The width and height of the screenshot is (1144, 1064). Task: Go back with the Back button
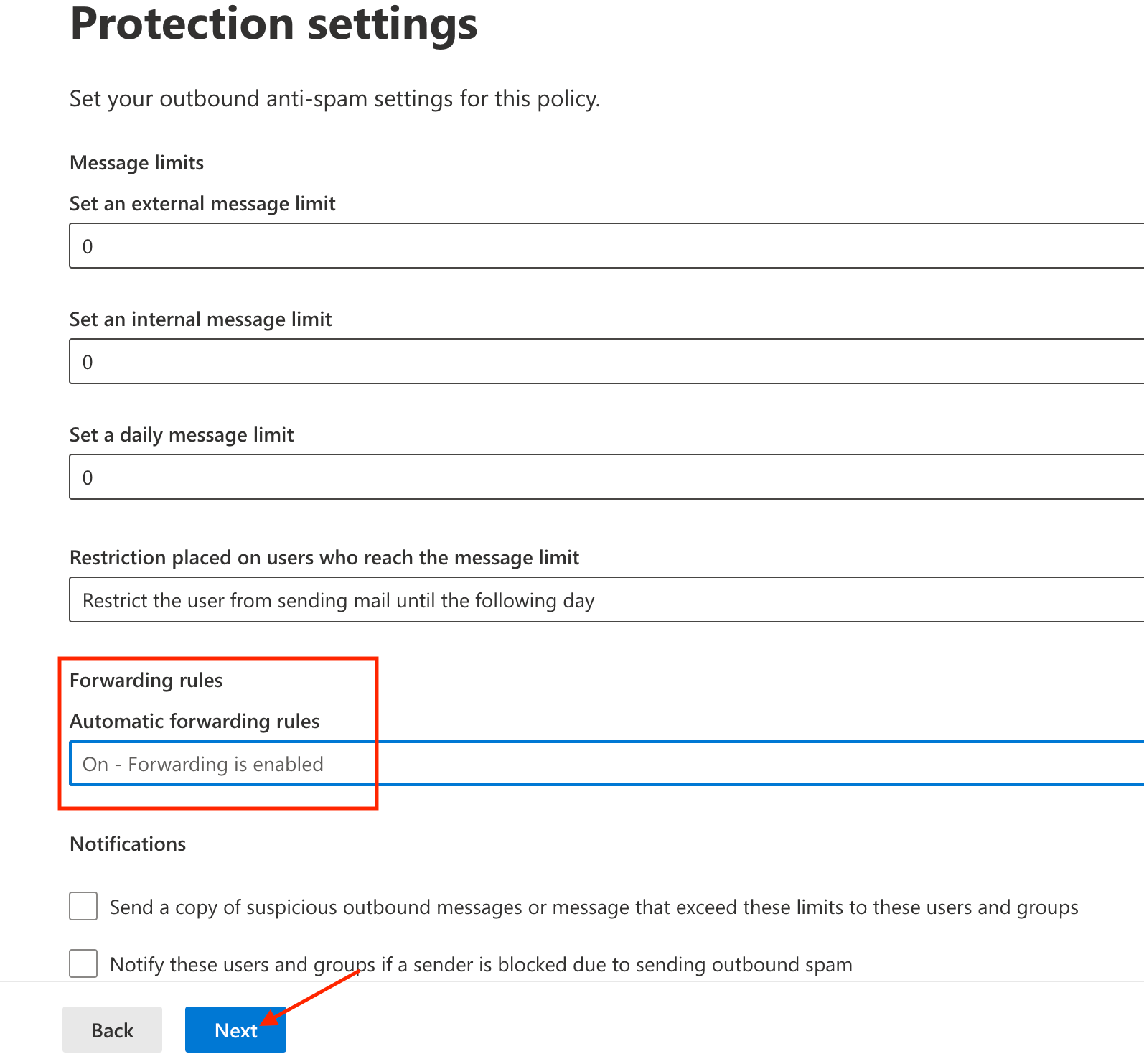(112, 1030)
